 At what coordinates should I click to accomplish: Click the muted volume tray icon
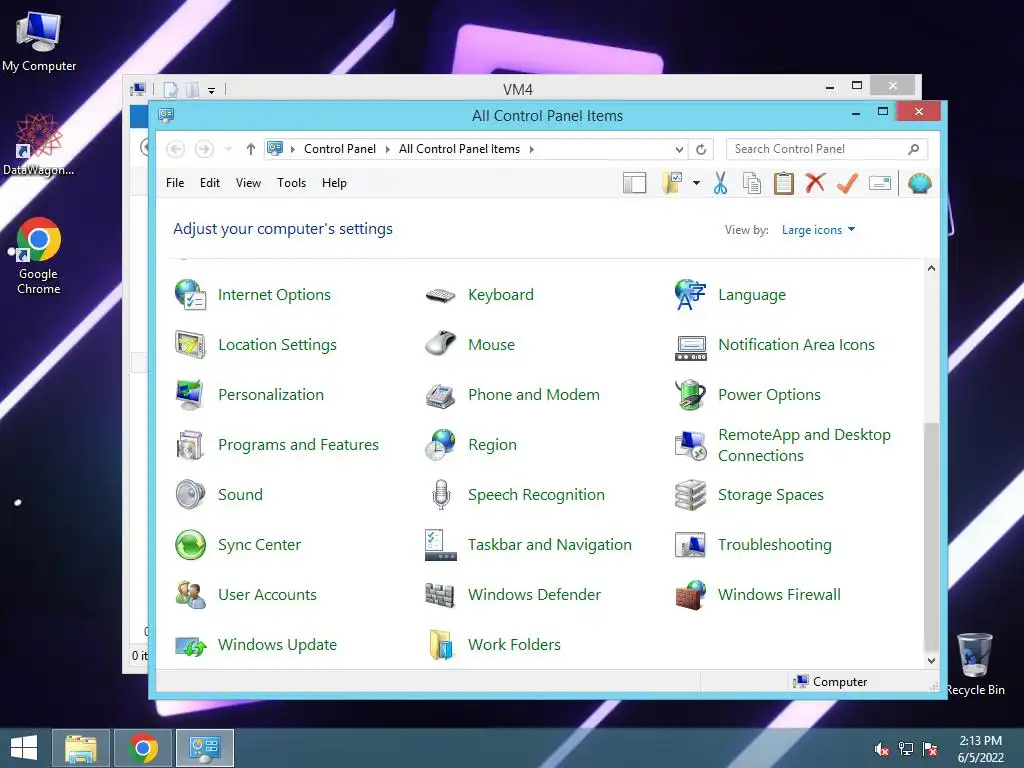click(882, 749)
